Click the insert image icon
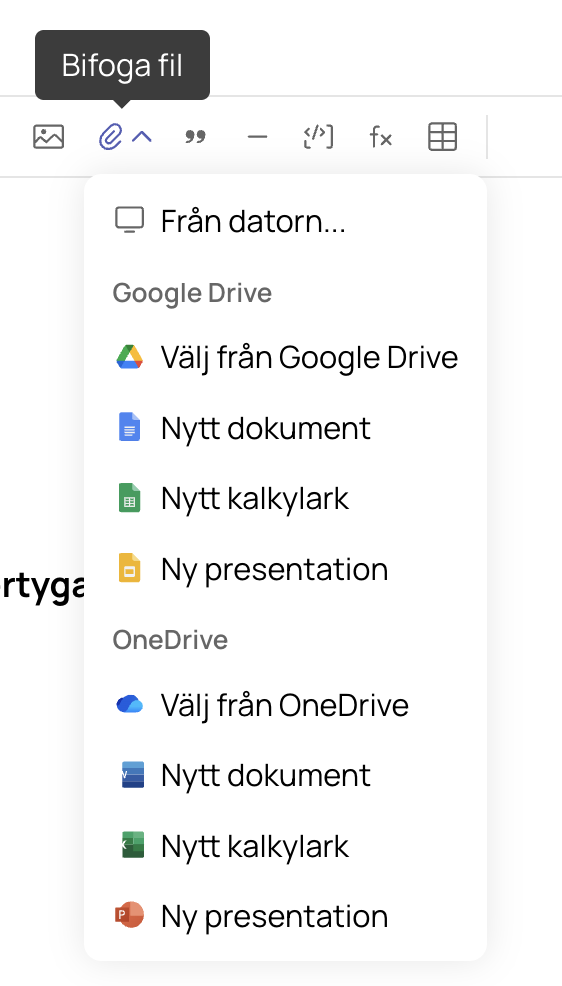This screenshot has width=562, height=986. click(x=48, y=136)
